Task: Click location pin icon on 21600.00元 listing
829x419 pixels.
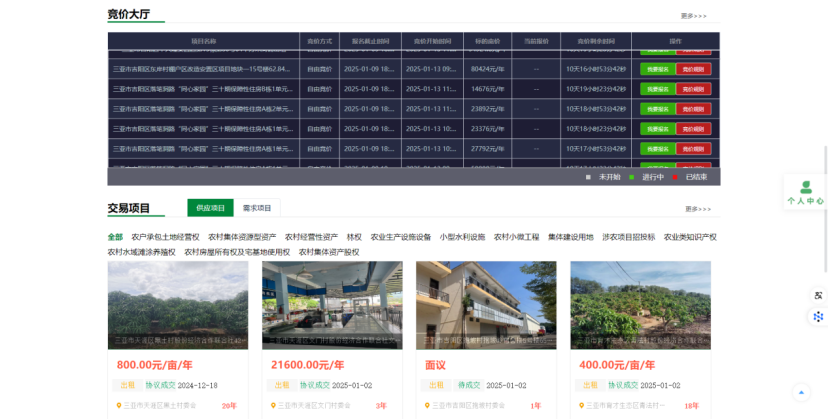Action: click(x=273, y=406)
